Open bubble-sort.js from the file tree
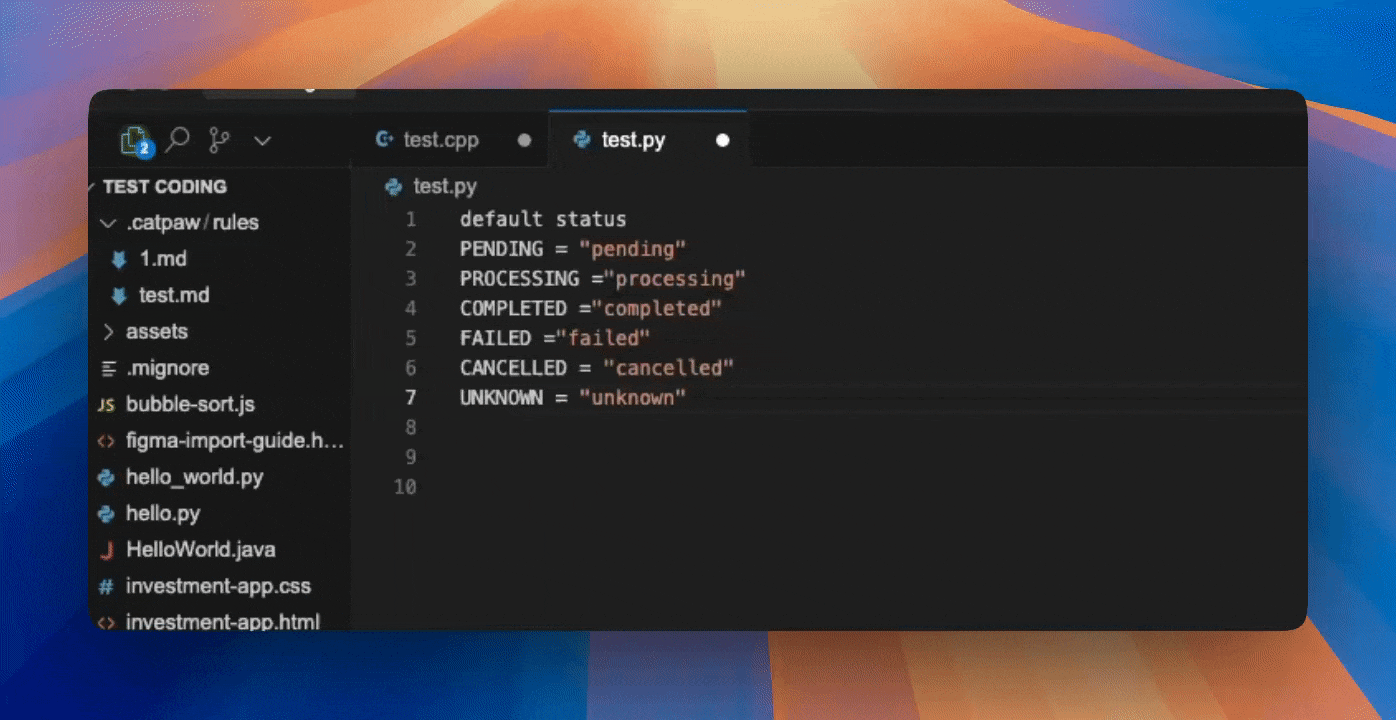 point(190,404)
